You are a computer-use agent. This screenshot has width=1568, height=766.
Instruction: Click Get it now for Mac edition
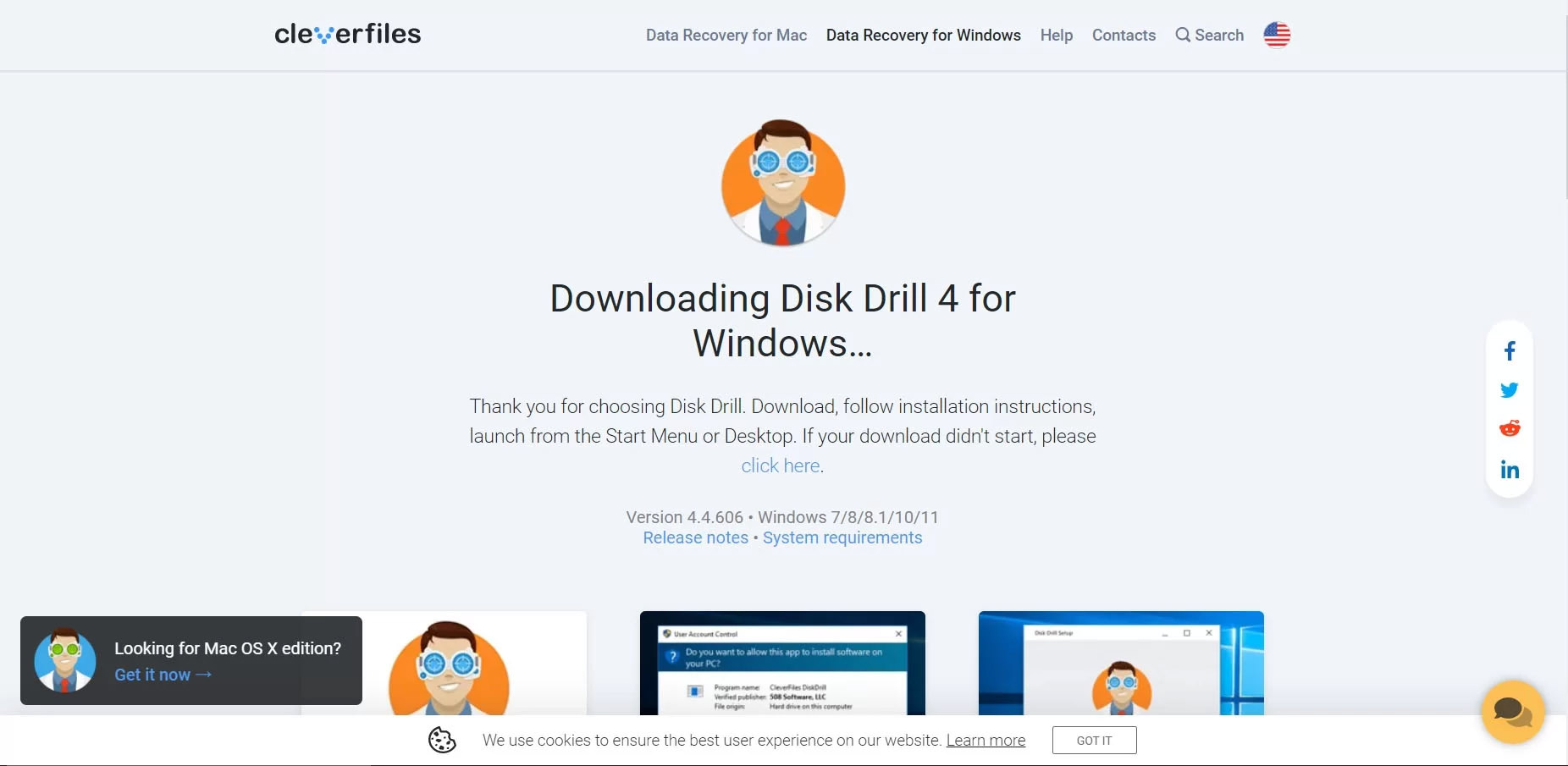tap(163, 675)
